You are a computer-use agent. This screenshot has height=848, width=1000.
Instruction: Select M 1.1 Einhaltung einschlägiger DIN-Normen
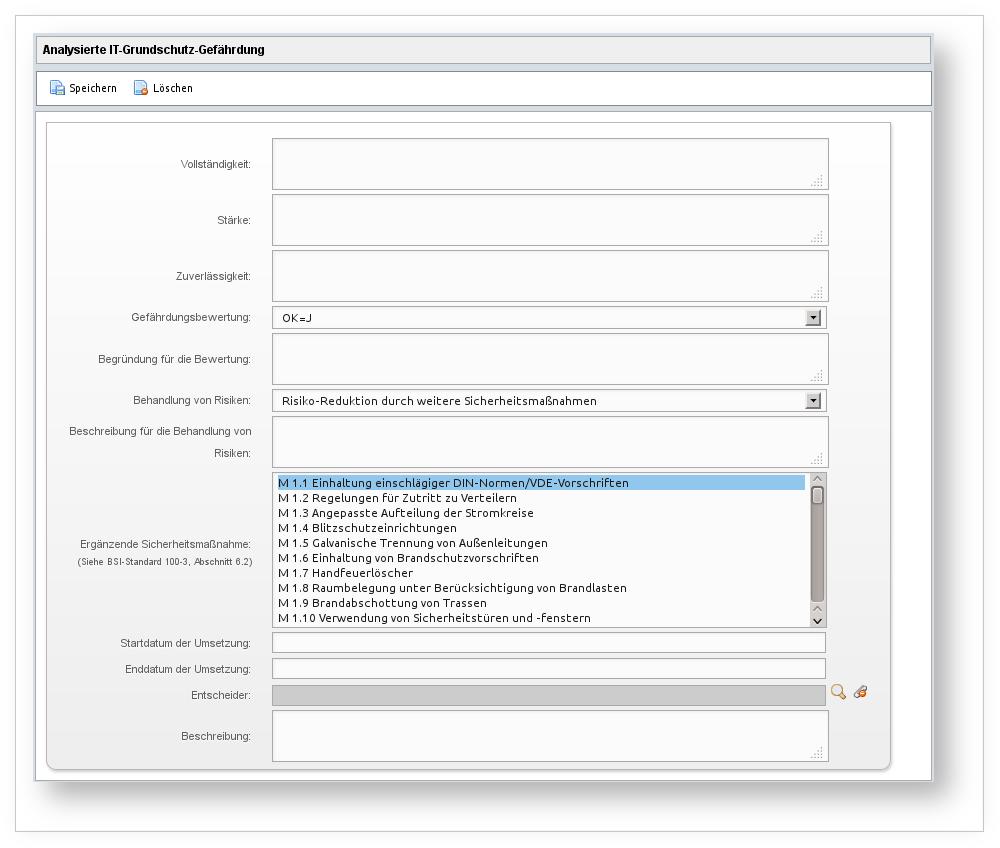pyautogui.click(x=453, y=483)
